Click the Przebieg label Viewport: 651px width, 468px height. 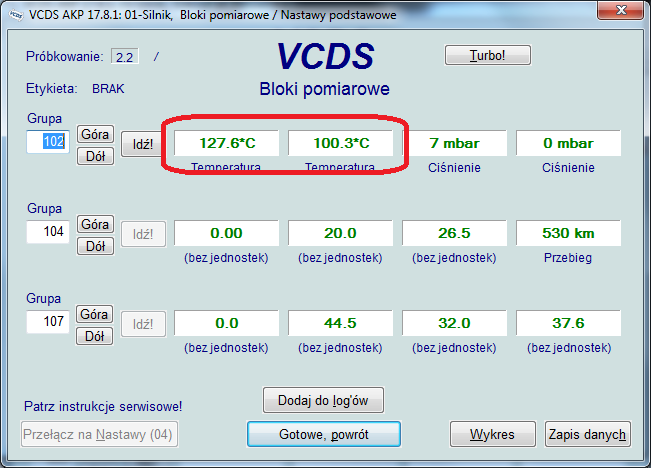click(x=568, y=258)
